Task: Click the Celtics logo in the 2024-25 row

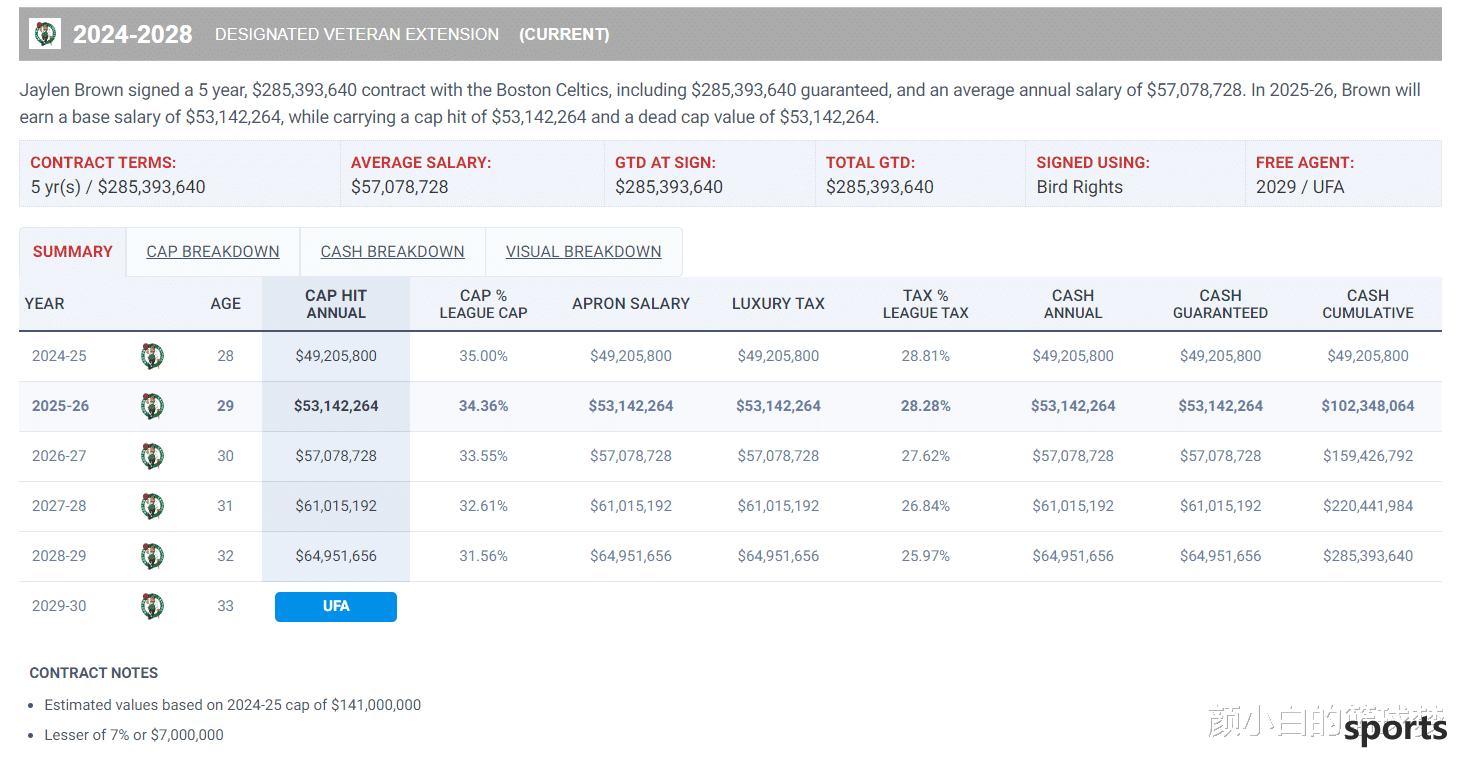Action: tap(152, 356)
